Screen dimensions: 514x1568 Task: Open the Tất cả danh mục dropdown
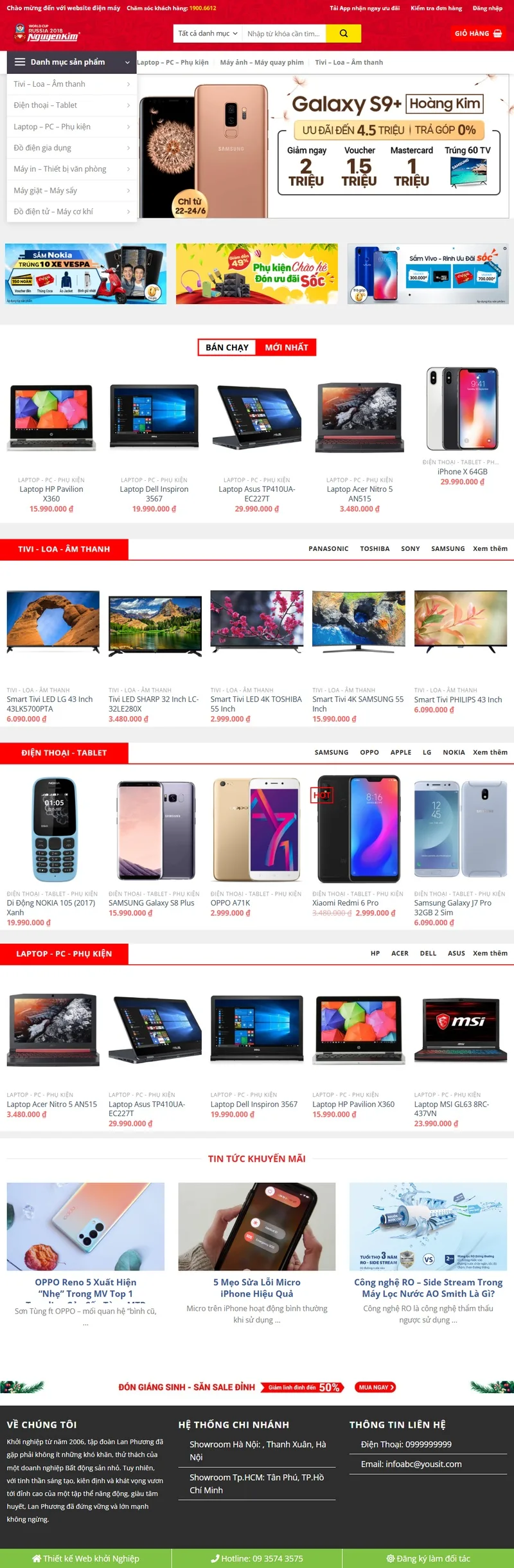click(x=208, y=33)
